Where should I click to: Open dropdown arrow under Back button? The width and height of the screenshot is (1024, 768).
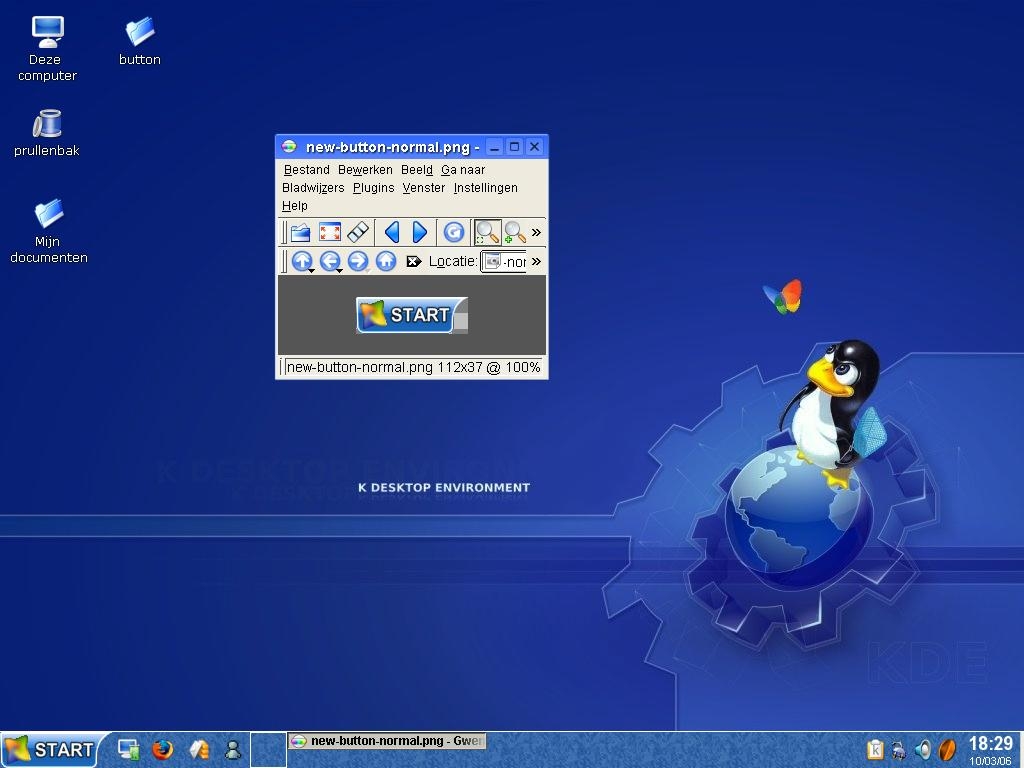point(340,271)
